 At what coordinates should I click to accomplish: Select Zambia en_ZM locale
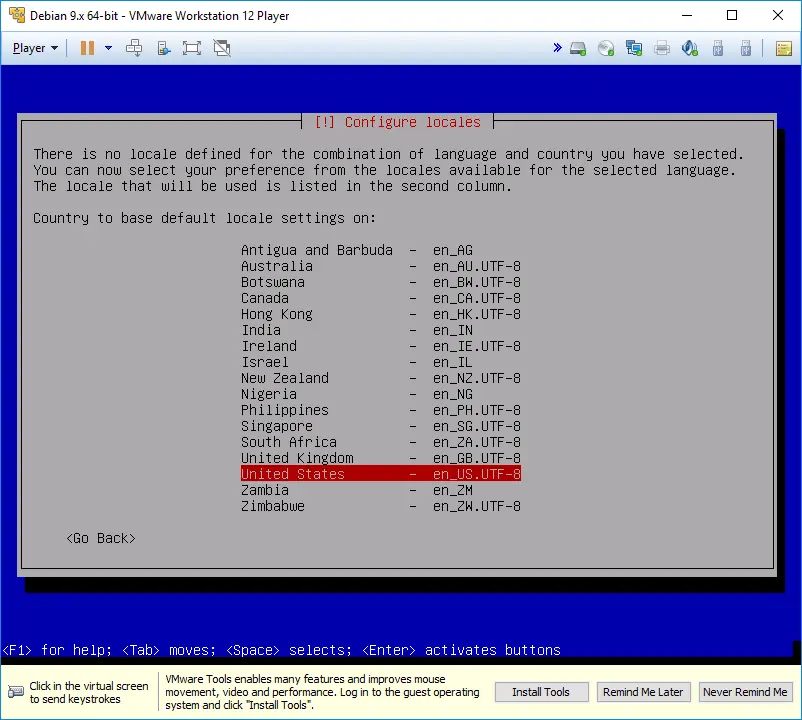point(381,490)
